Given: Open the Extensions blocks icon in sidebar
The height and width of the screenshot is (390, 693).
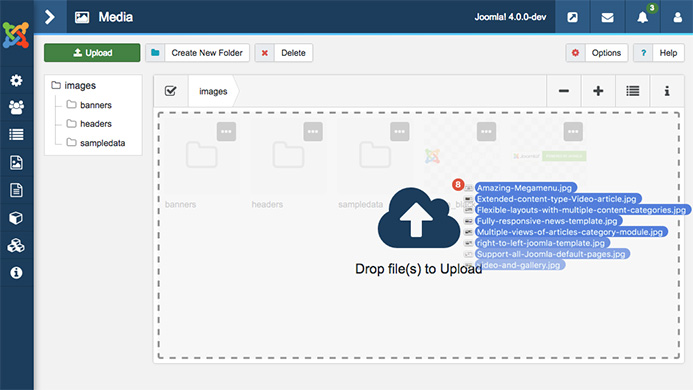Looking at the screenshot, I should click(16, 245).
